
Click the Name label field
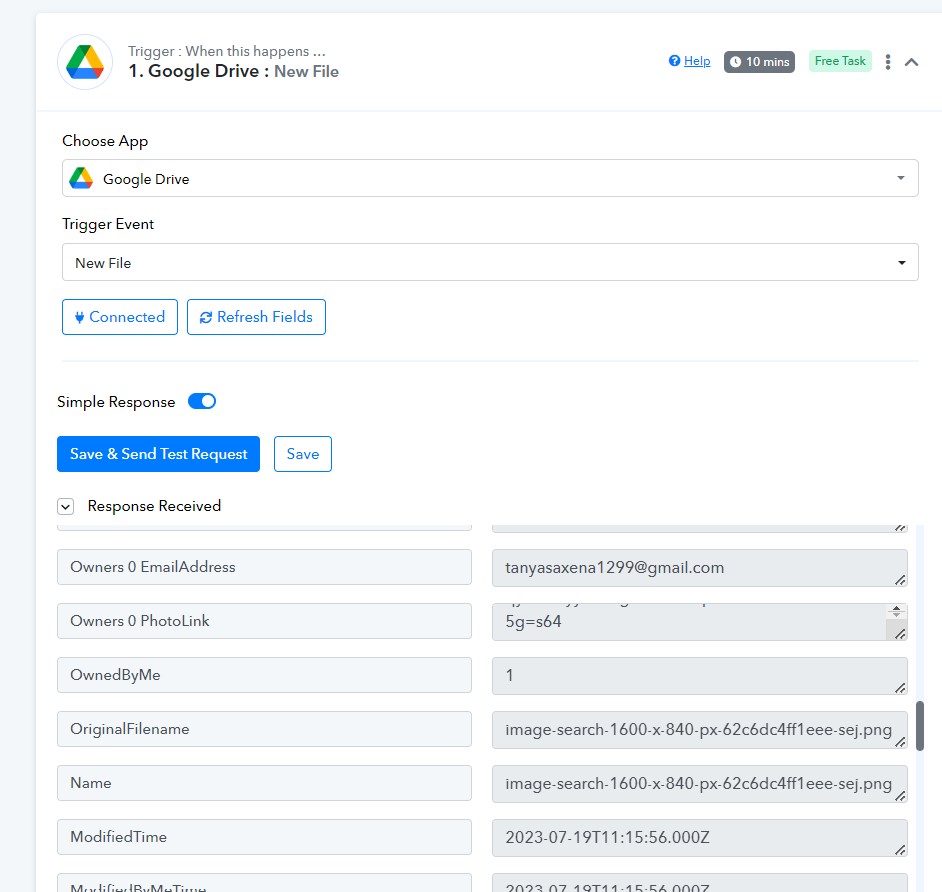click(264, 783)
